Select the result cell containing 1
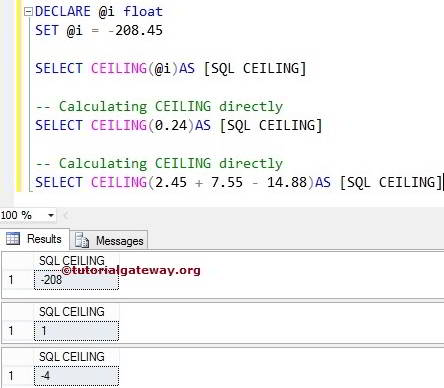This screenshot has width=444, height=388. click(76, 331)
